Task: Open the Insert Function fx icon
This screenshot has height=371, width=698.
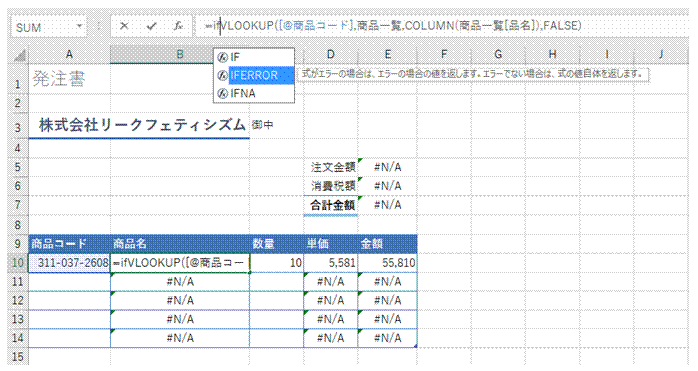Action: click(178, 26)
